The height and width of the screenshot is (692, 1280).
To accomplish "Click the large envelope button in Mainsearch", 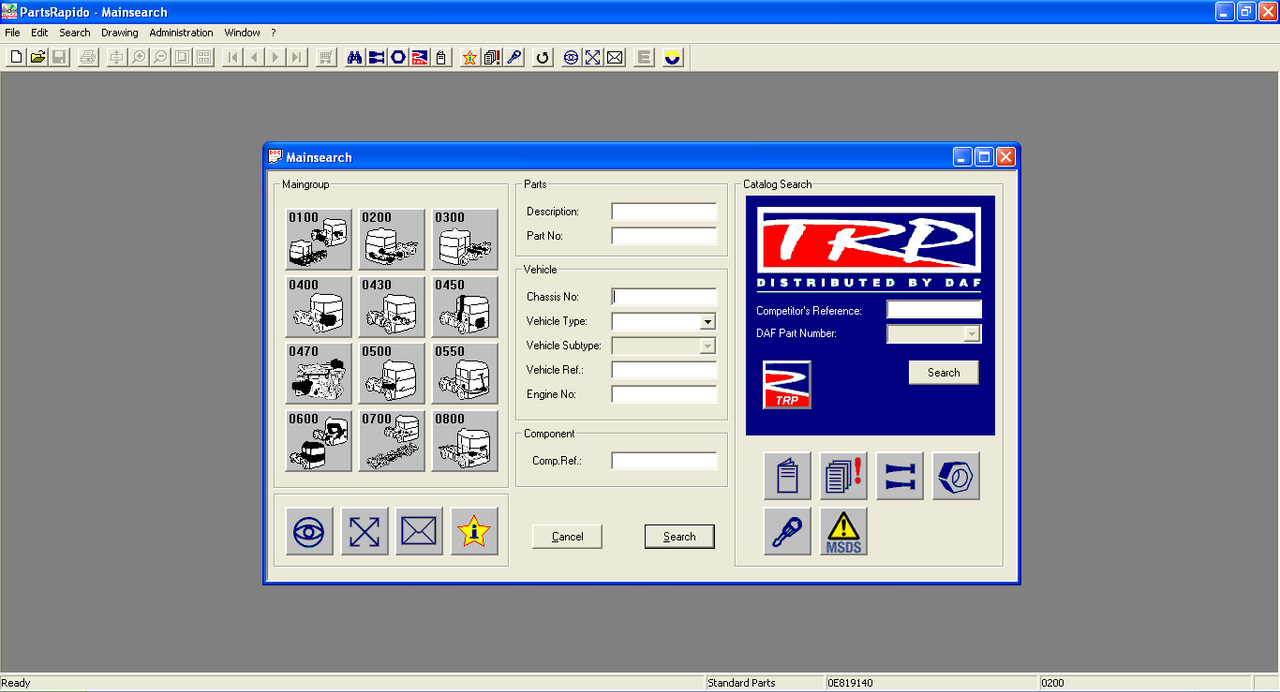I will [x=419, y=532].
